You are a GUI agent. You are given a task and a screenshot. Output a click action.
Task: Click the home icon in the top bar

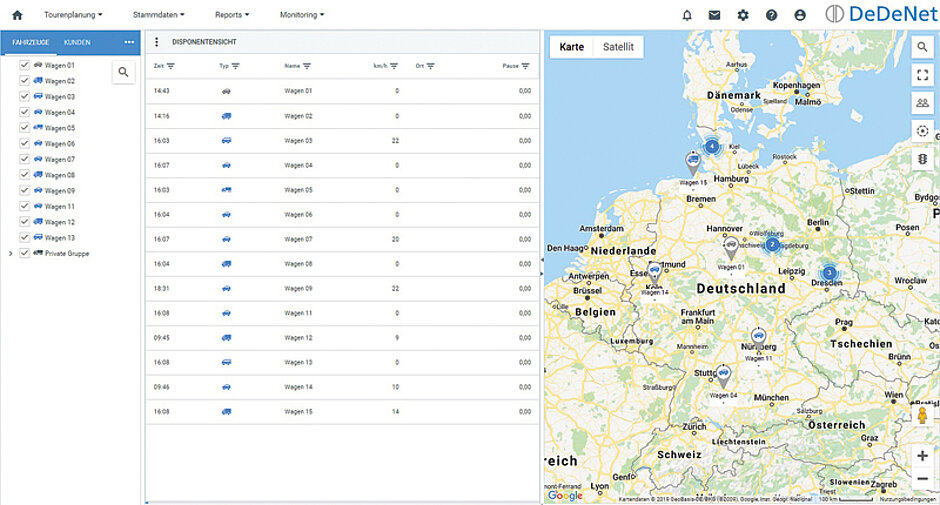17,15
